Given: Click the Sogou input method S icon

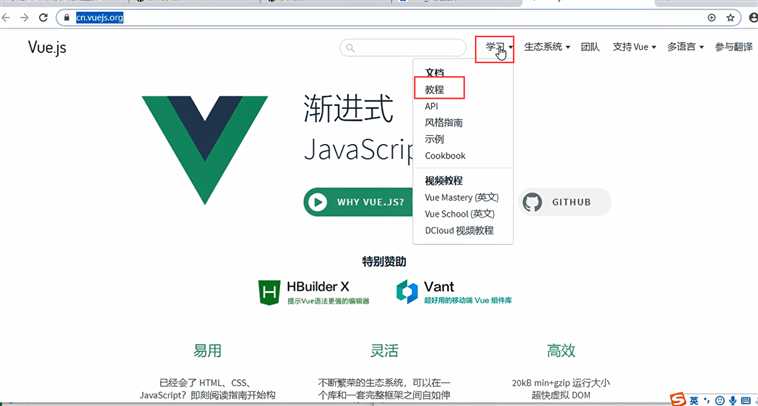Looking at the screenshot, I should click(678, 400).
